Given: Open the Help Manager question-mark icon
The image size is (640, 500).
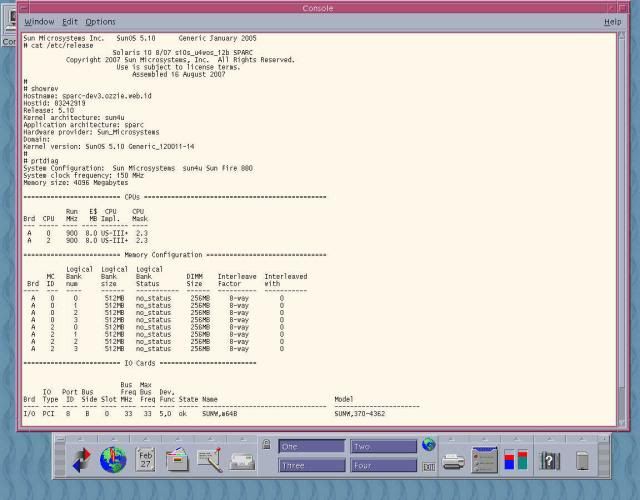Looking at the screenshot, I should coord(549,461).
